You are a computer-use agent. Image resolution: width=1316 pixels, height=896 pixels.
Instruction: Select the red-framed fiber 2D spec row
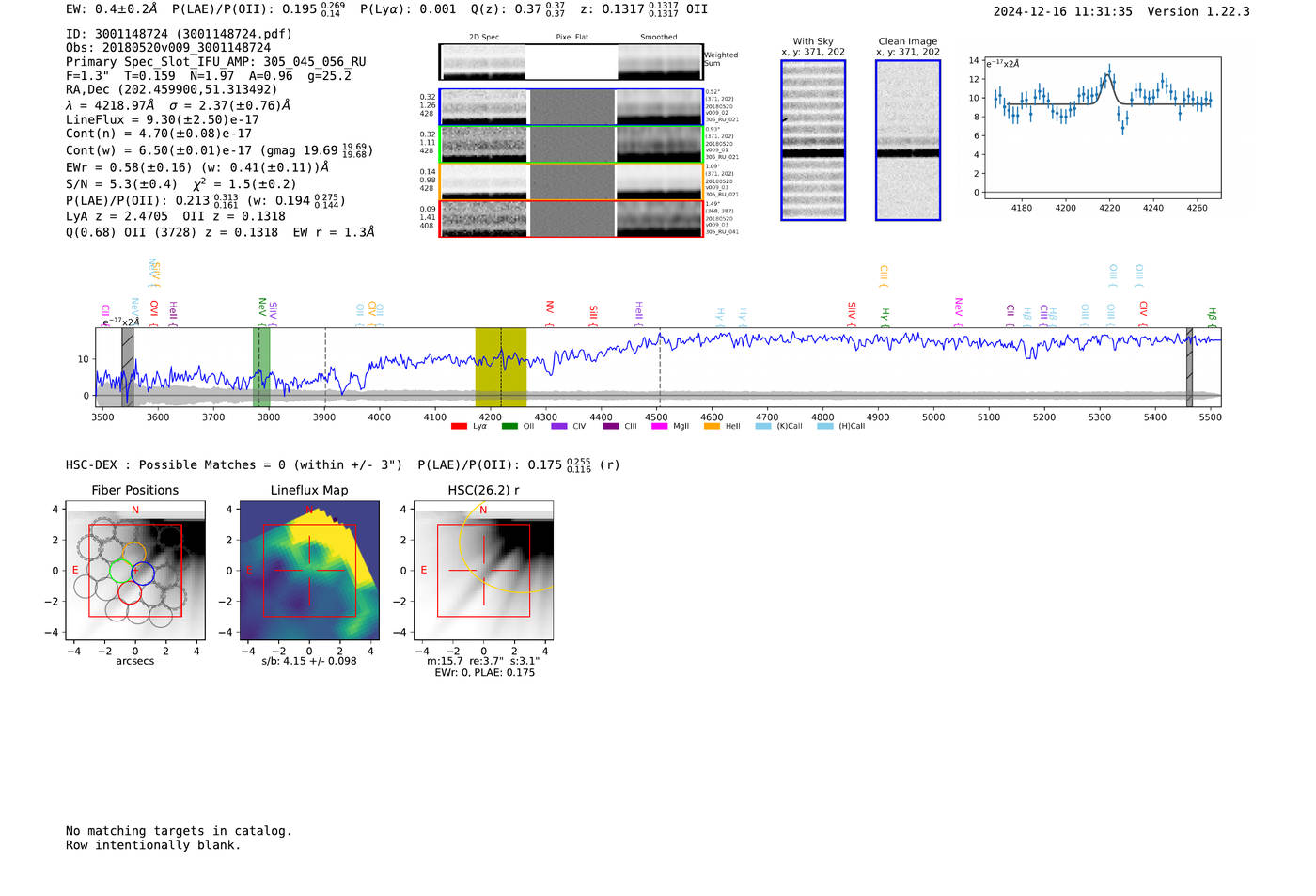point(571,219)
